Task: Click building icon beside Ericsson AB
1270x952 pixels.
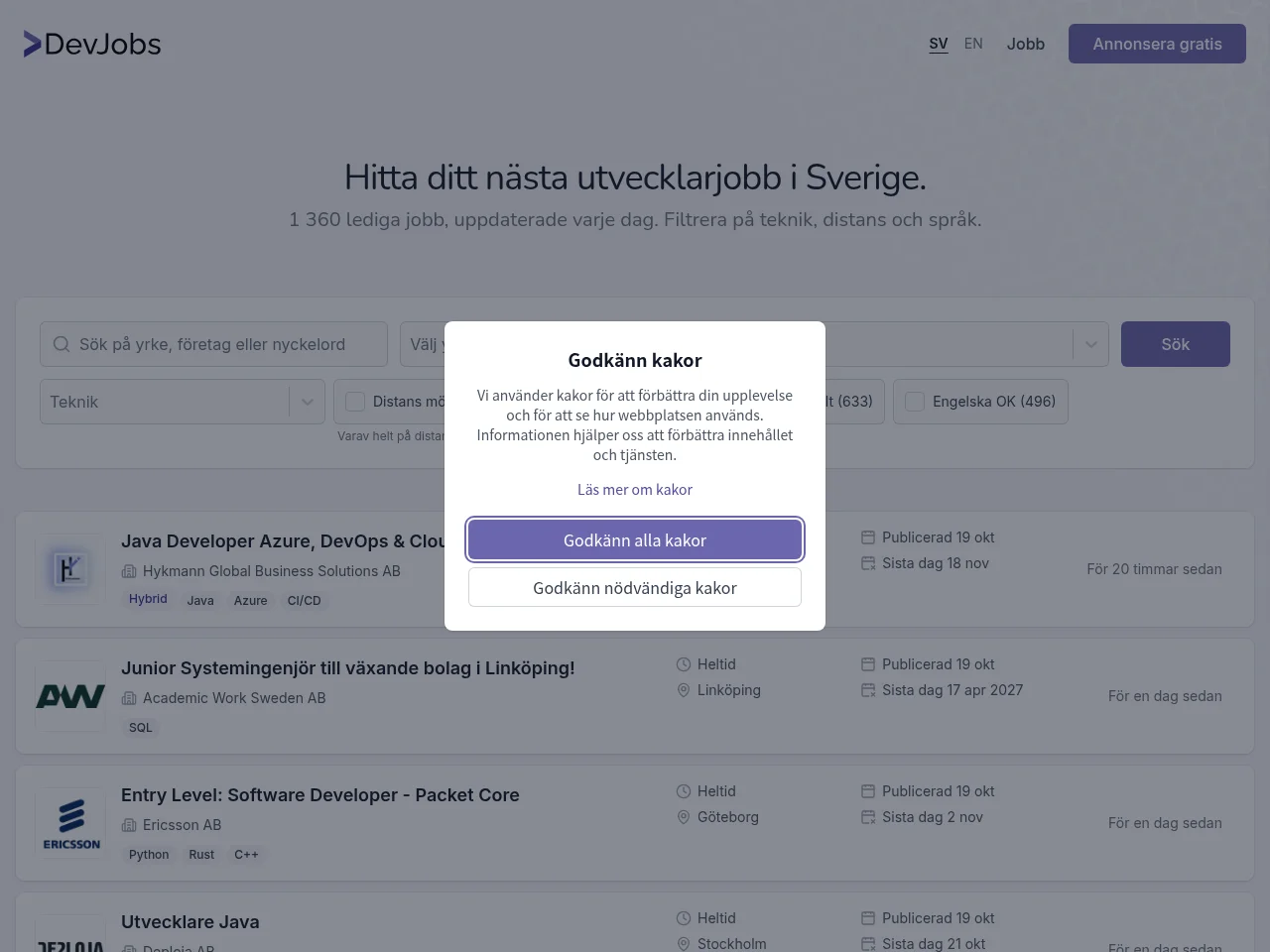Action: [x=129, y=825]
